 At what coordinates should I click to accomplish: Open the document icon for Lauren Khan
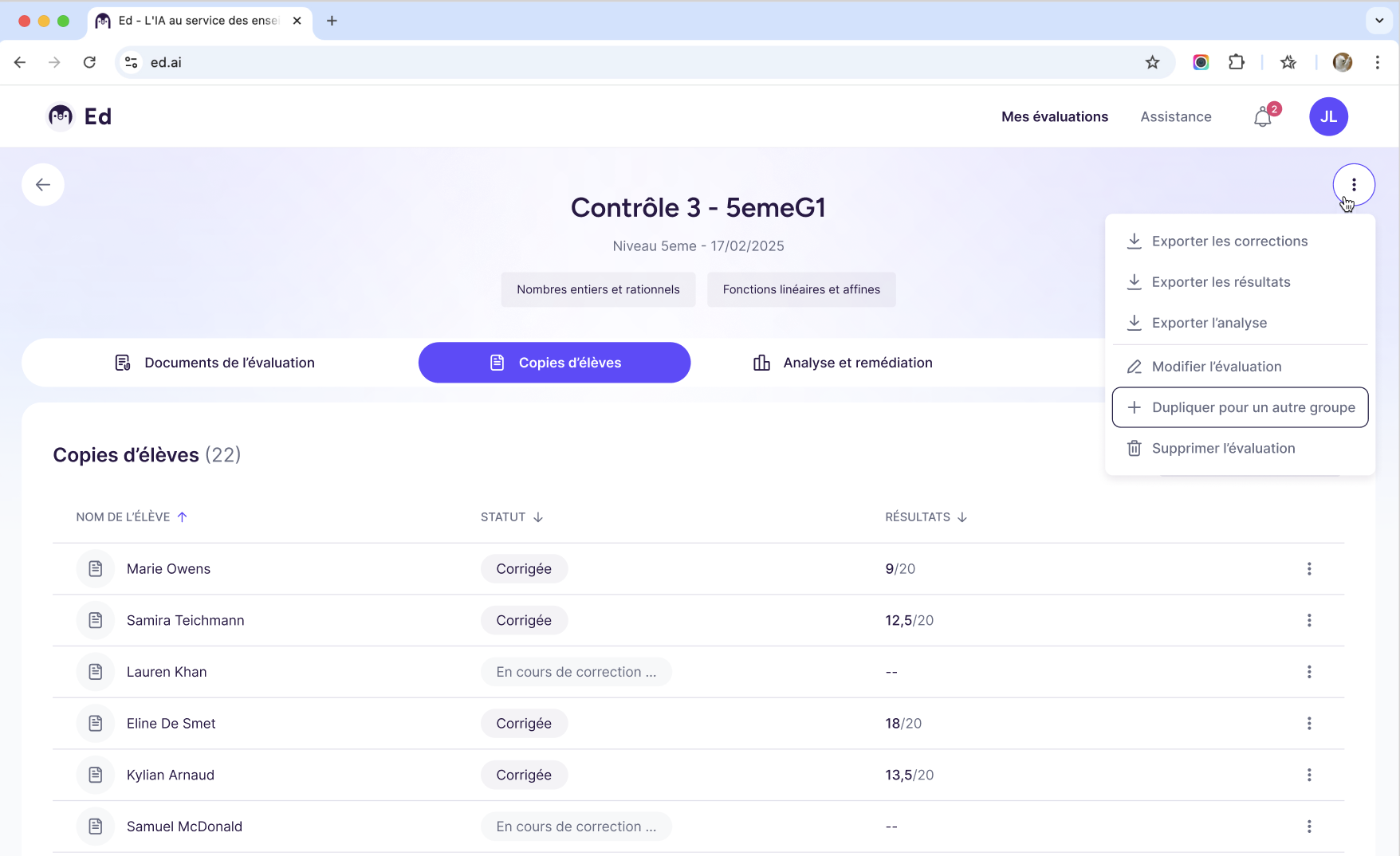tap(96, 672)
